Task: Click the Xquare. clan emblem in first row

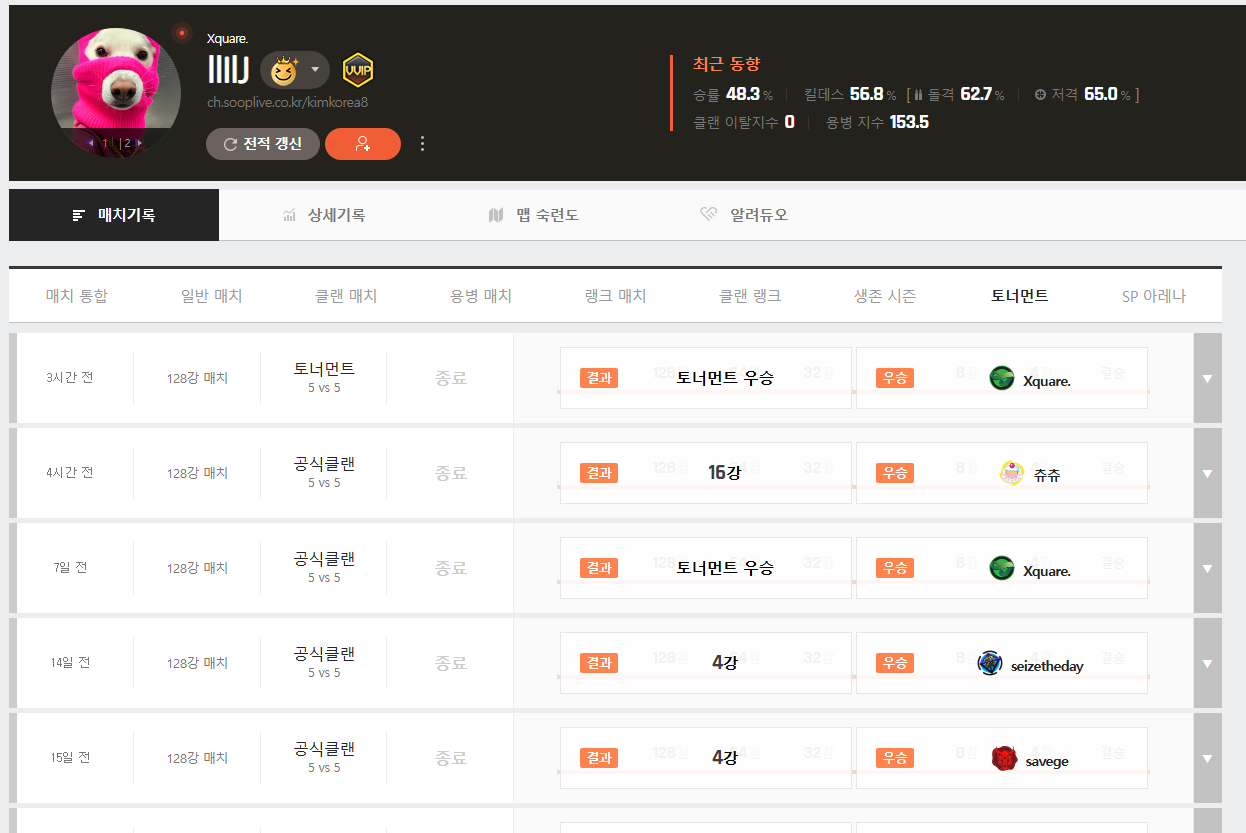Action: (x=1002, y=378)
